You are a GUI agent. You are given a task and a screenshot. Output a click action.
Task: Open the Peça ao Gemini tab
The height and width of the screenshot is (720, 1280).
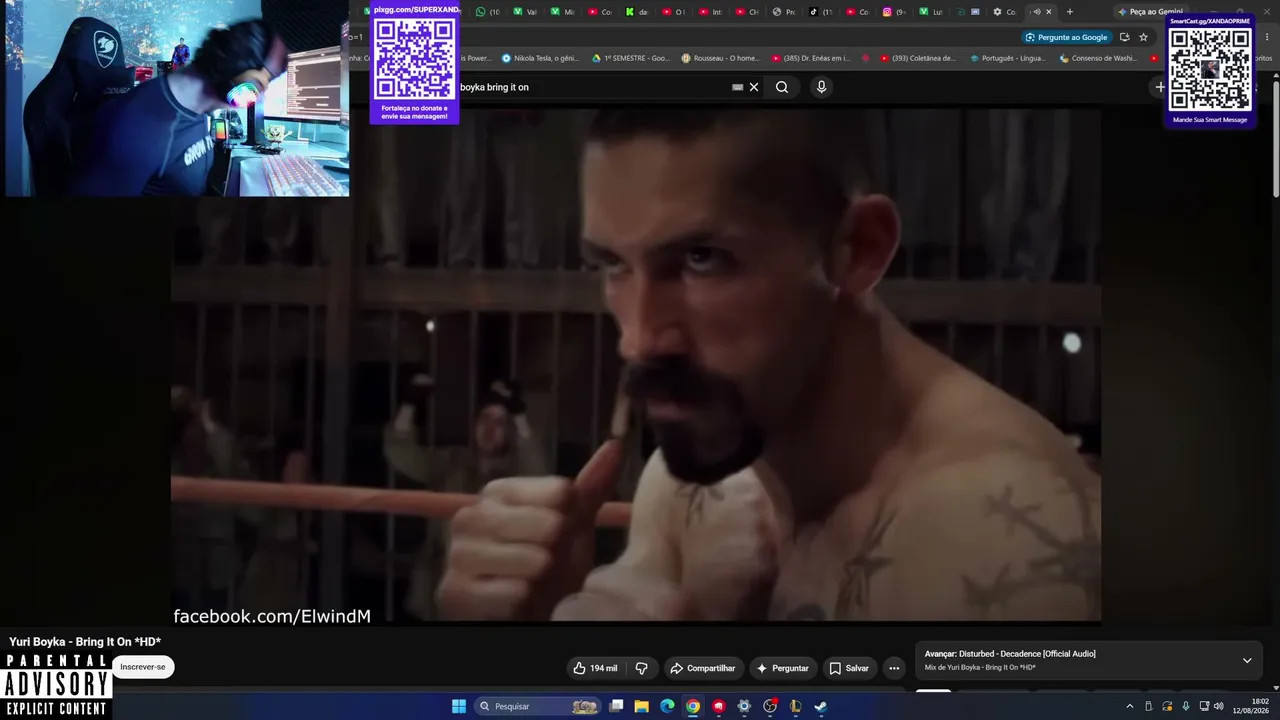[1150, 12]
